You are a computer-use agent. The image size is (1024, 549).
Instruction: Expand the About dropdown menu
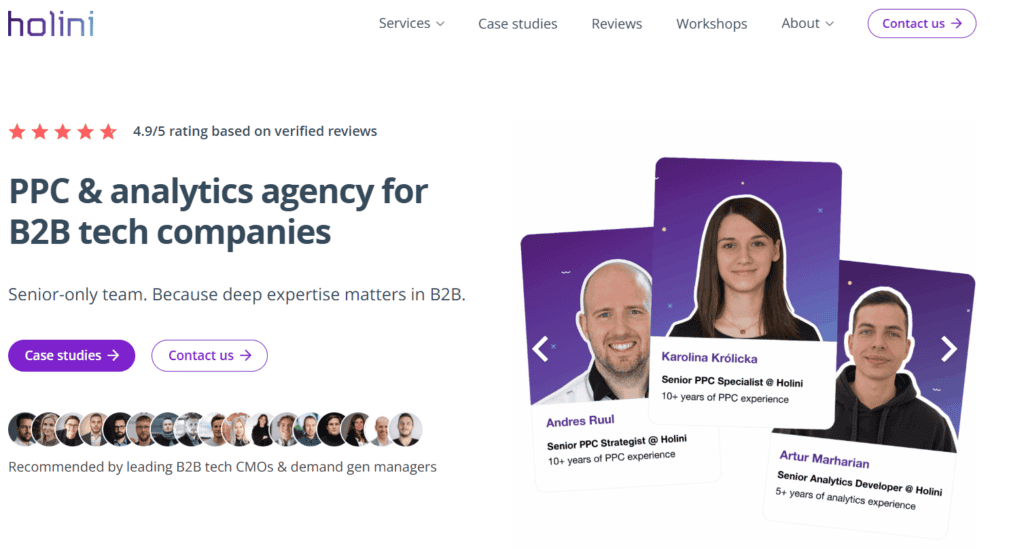coord(807,24)
